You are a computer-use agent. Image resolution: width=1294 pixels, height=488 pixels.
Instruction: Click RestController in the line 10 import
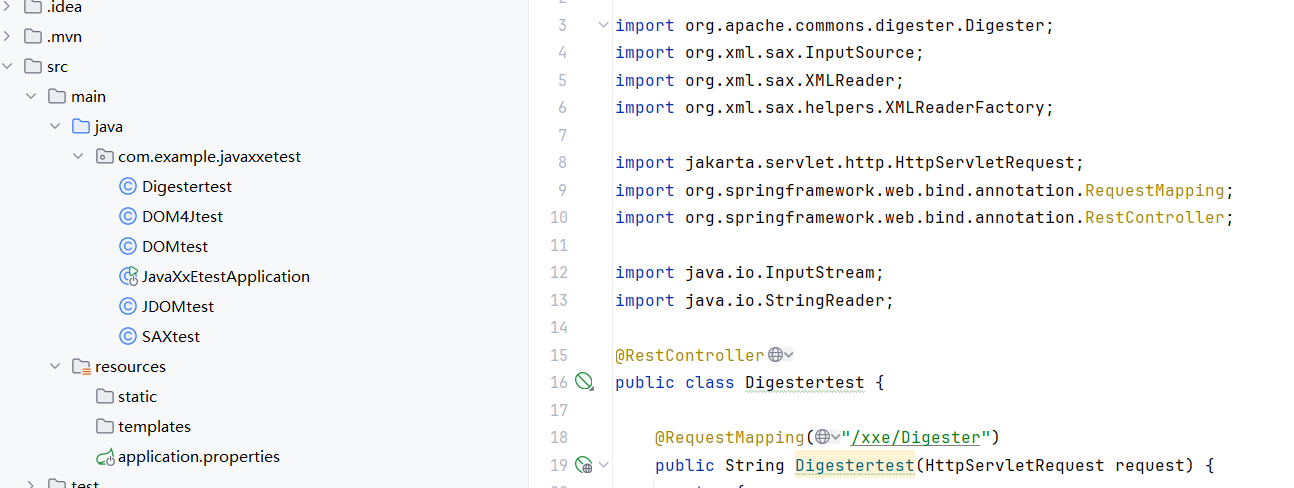click(1154, 217)
